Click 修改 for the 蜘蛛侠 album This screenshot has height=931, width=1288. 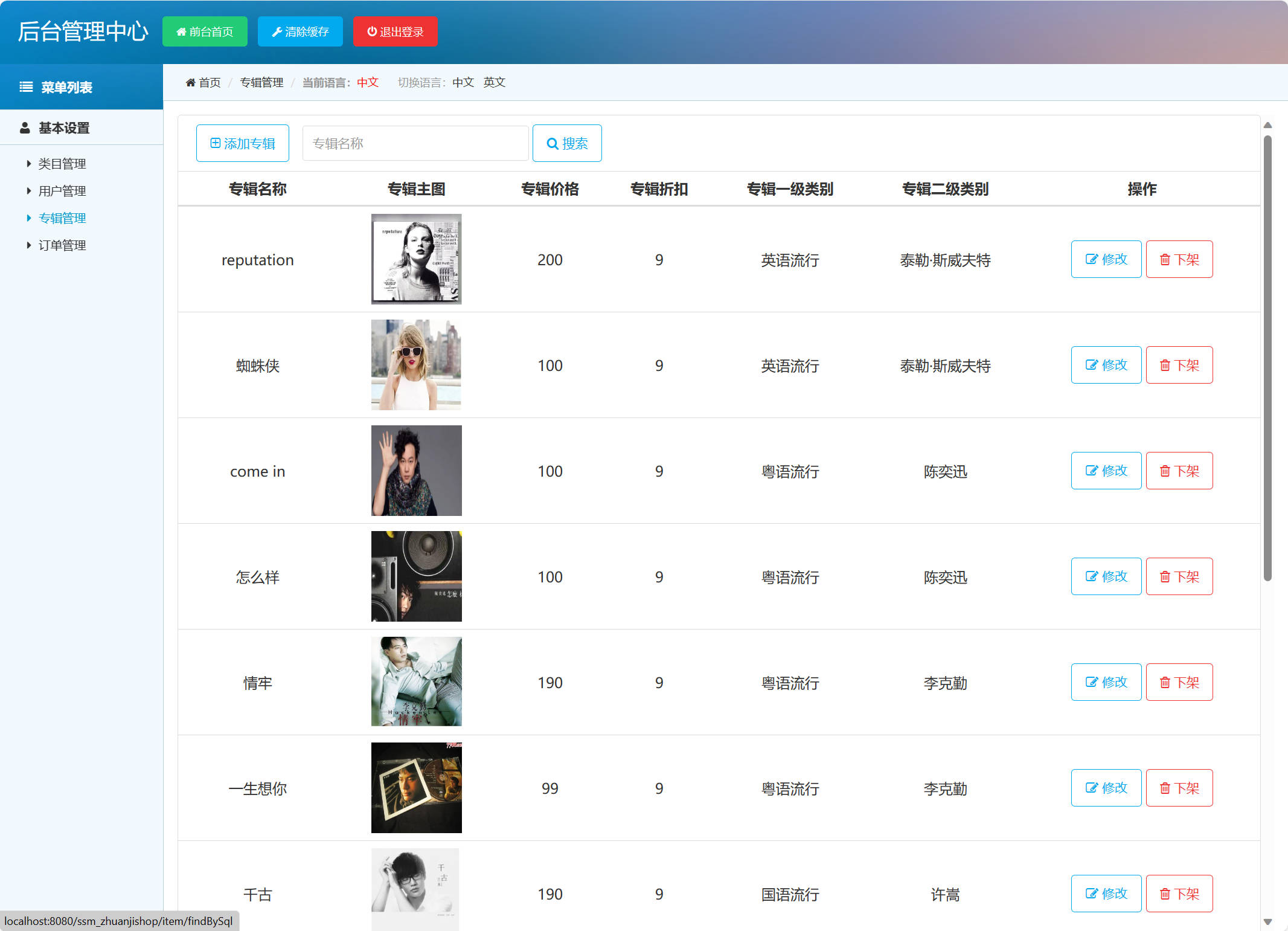pyautogui.click(x=1106, y=365)
